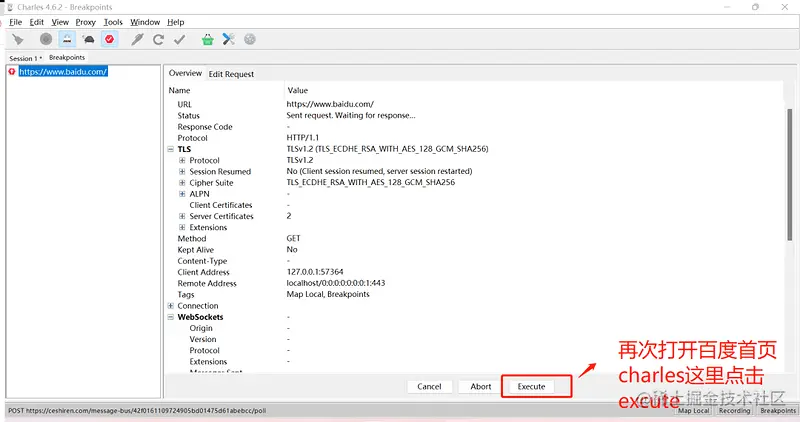Toggle the red Breakpoints toolbar icon
Image resolution: width=800 pixels, height=422 pixels.
[109, 39]
